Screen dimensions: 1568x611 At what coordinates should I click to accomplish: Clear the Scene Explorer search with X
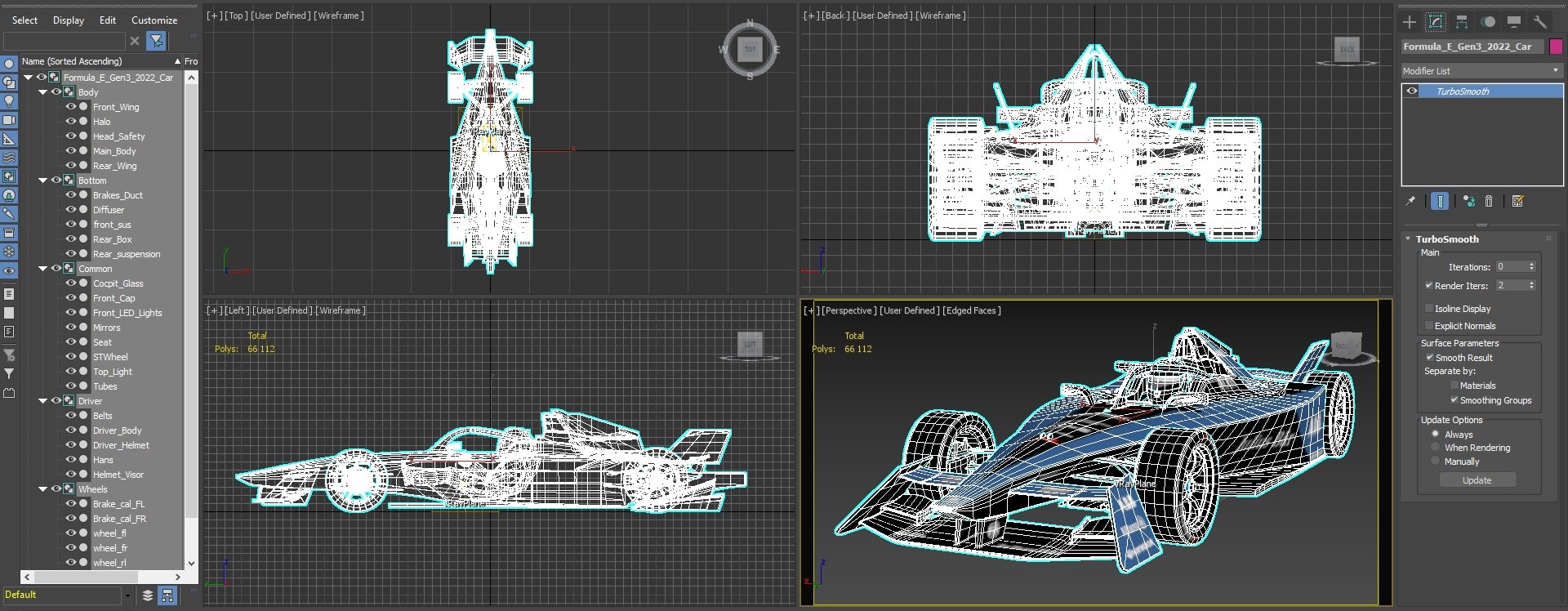click(135, 41)
